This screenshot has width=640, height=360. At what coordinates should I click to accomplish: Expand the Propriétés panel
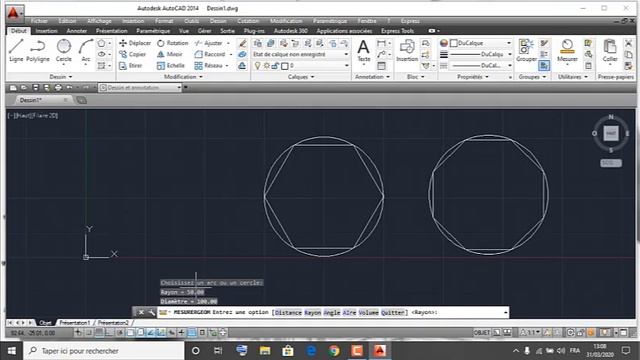pos(473,77)
